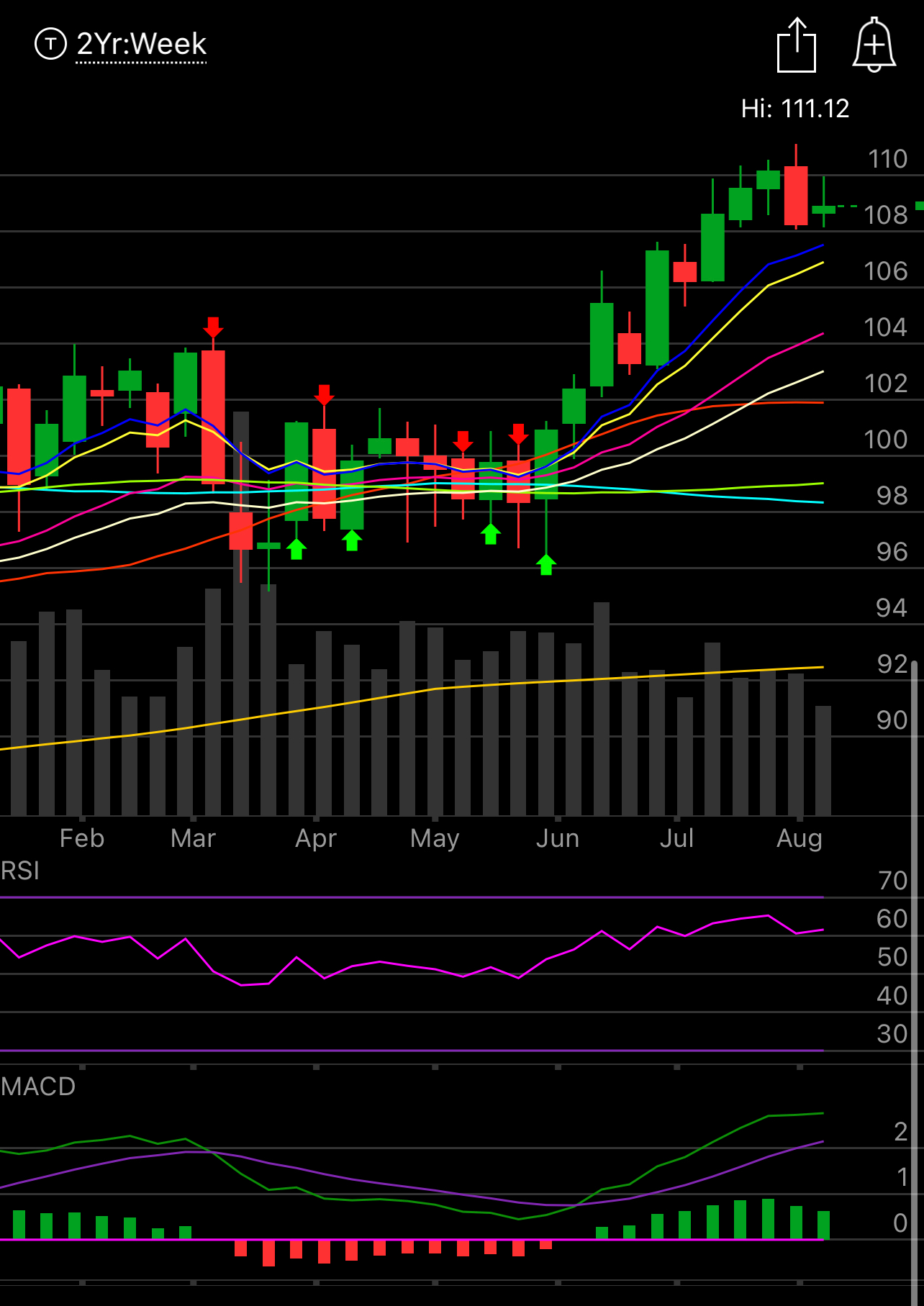Viewport: 924px width, 1306px height.
Task: Open the 2Yr:Week timeframe selector
Action: pyautogui.click(x=142, y=44)
